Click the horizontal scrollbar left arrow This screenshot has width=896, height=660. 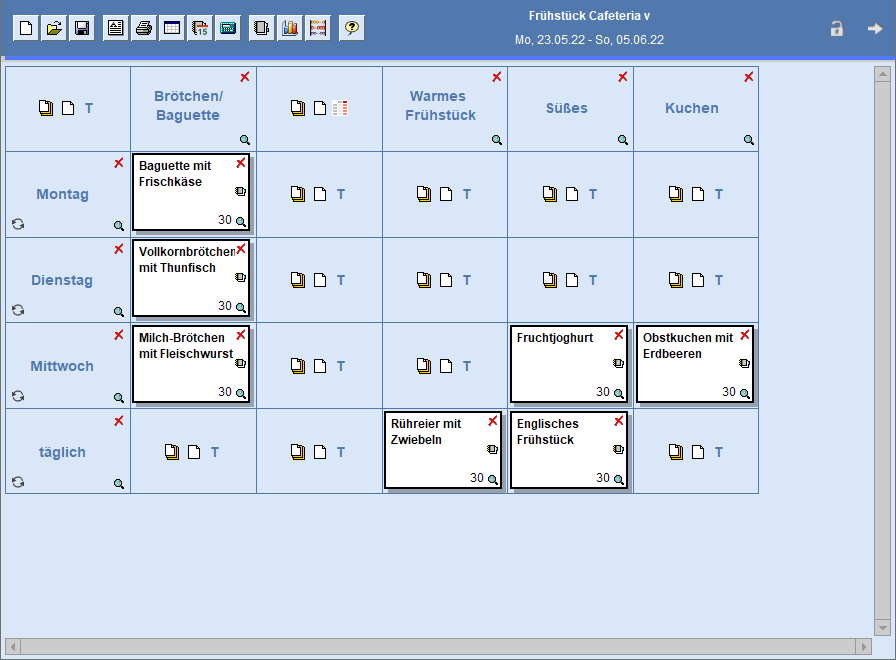(x=13, y=647)
